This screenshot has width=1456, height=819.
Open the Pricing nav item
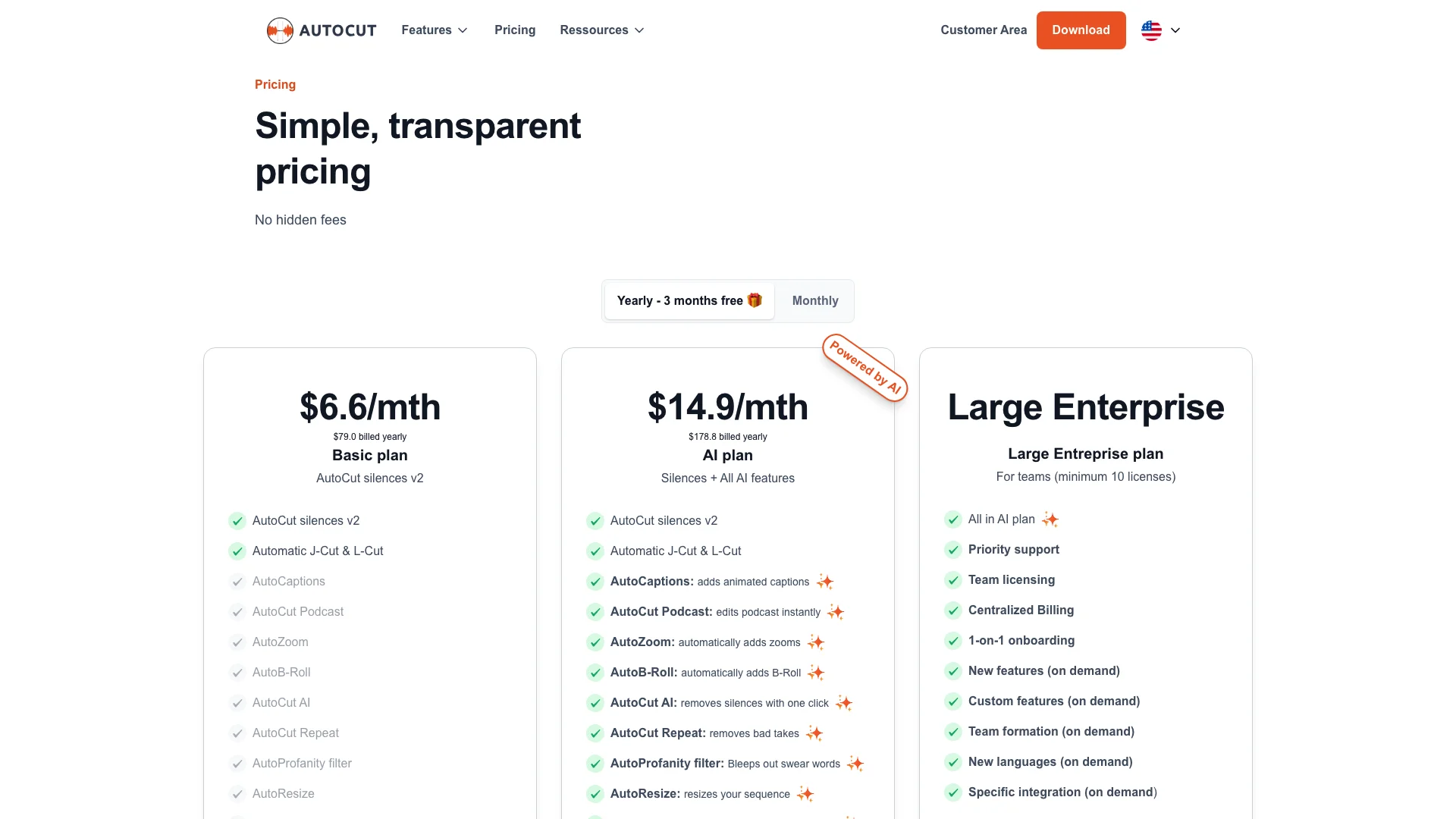click(x=515, y=30)
